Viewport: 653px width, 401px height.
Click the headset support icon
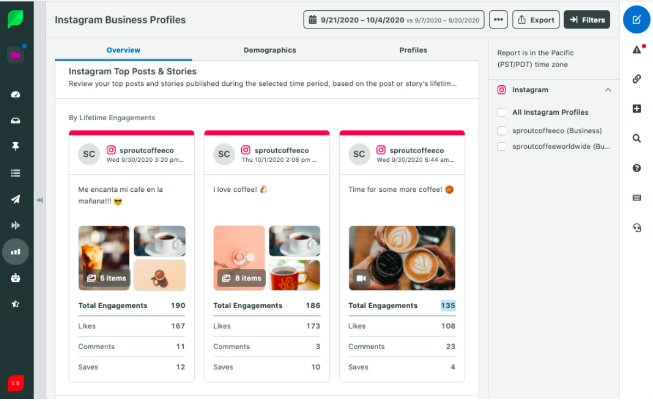[637, 228]
